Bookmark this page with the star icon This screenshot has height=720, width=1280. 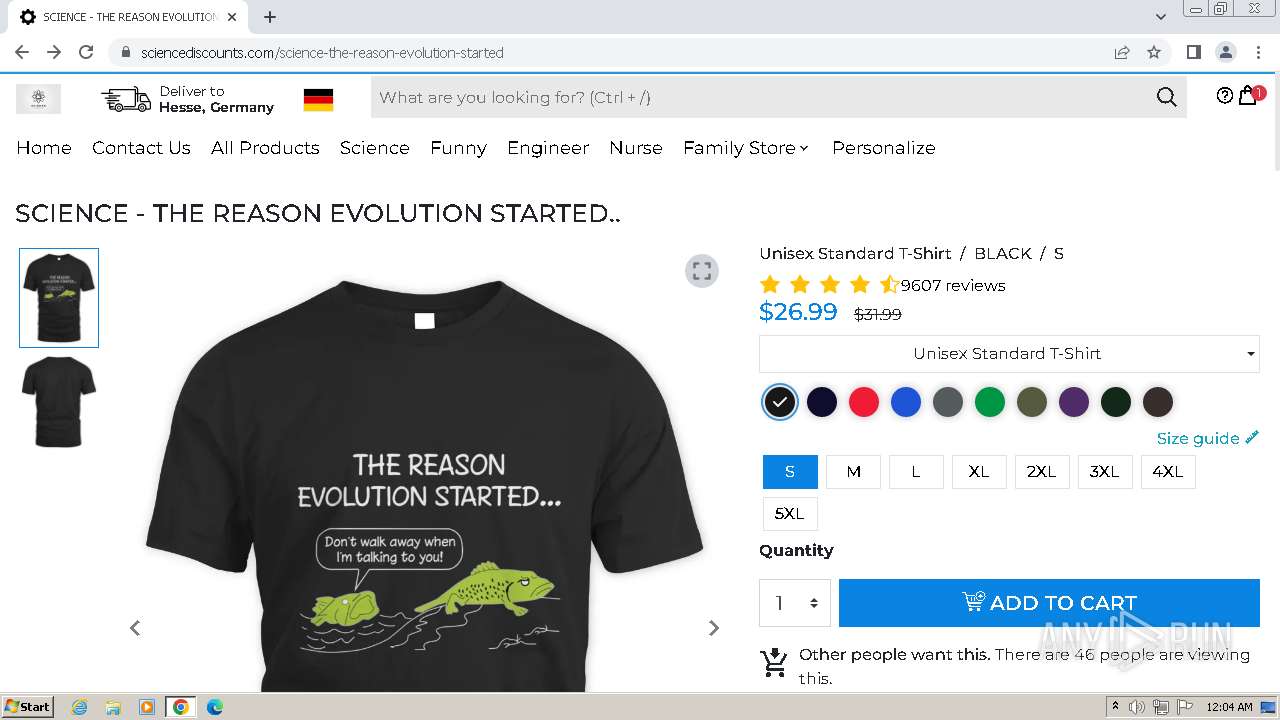pyautogui.click(x=1154, y=52)
